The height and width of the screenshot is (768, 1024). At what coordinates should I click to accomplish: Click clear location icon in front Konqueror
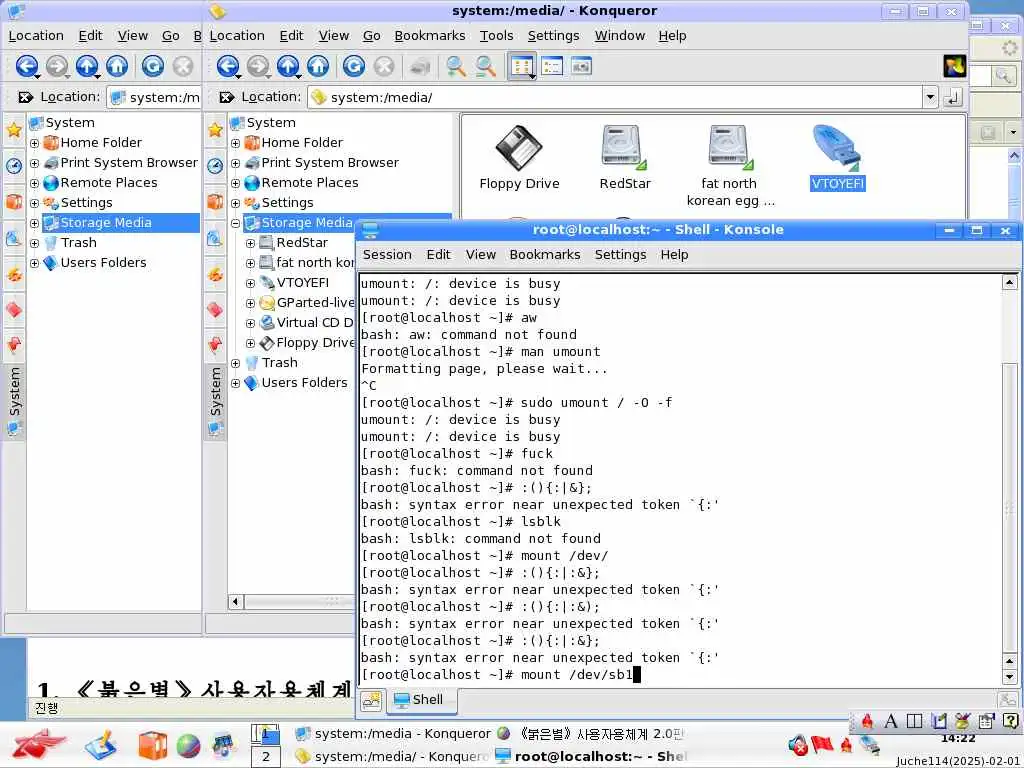227,97
